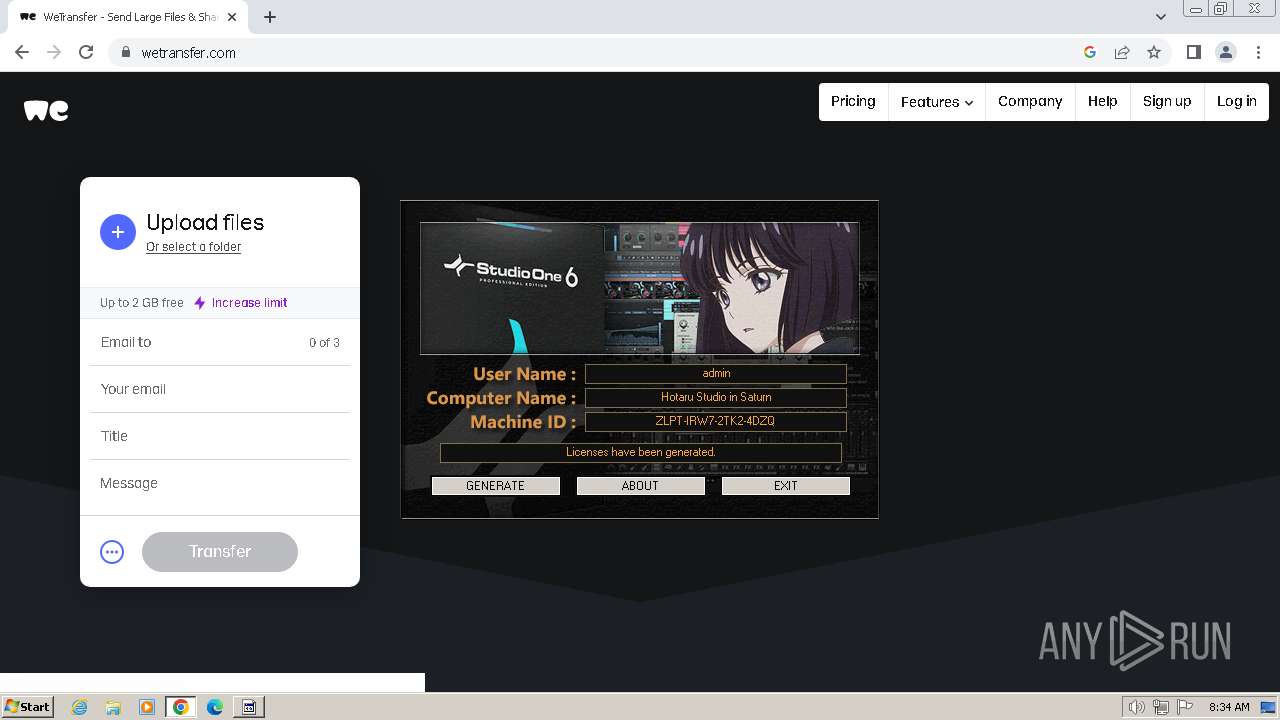Expand the Features dropdown
The image size is (1280, 720).
[937, 102]
